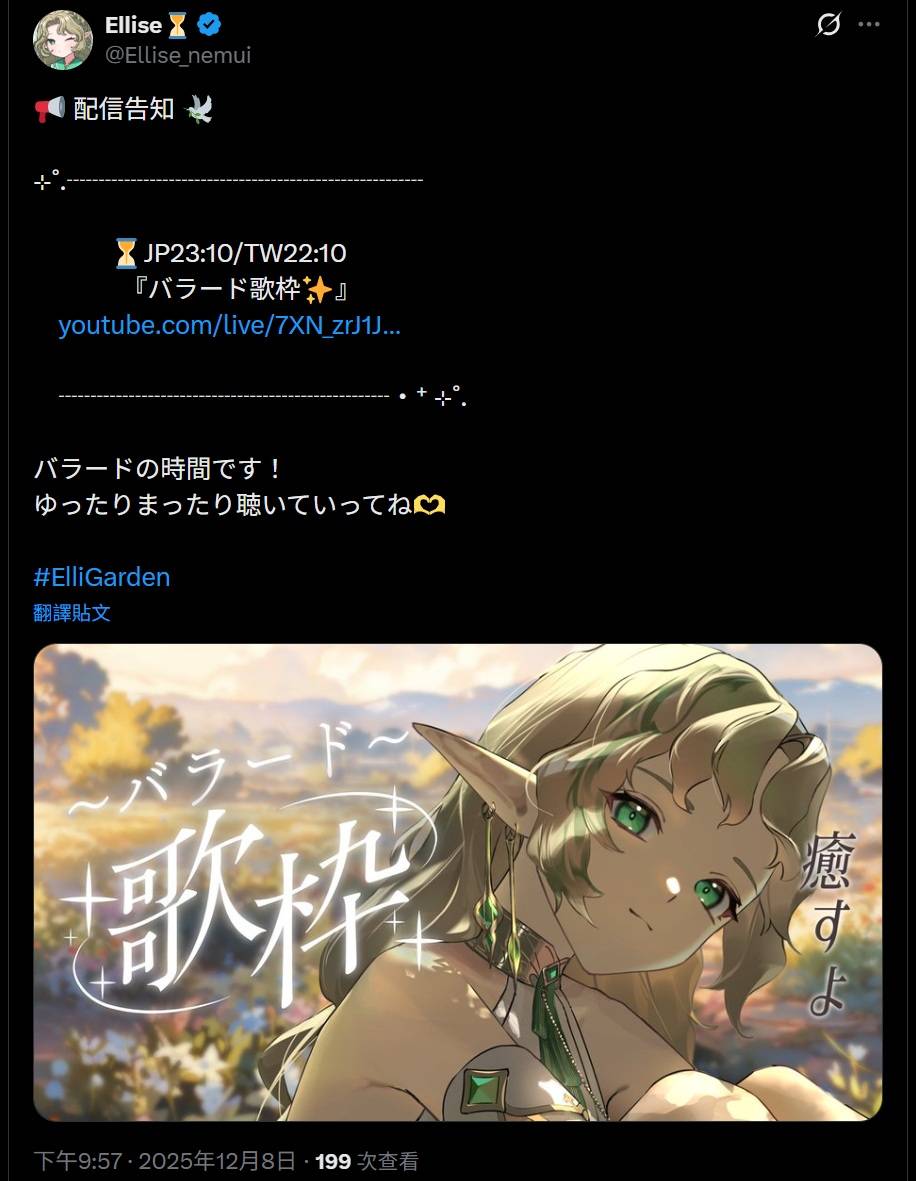Click the blue verified badge

click(209, 25)
